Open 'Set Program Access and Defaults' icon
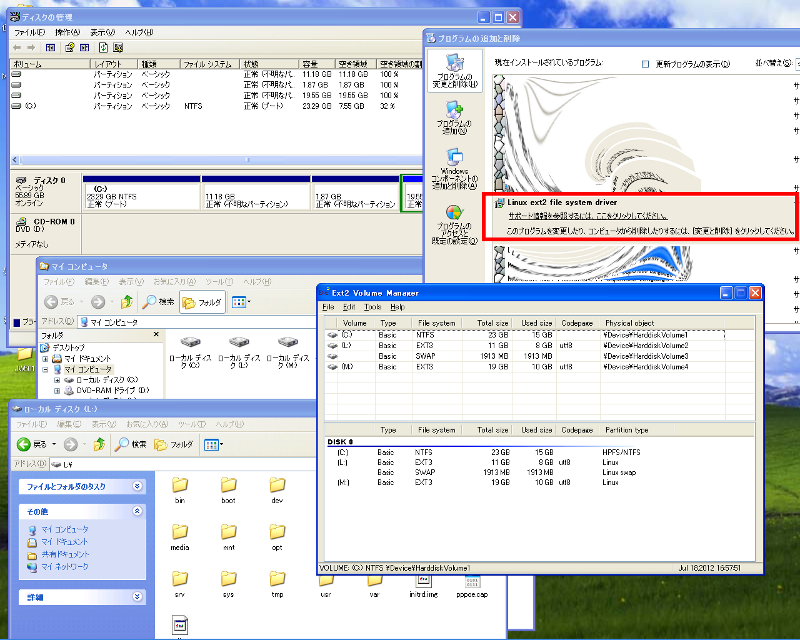 click(x=454, y=225)
